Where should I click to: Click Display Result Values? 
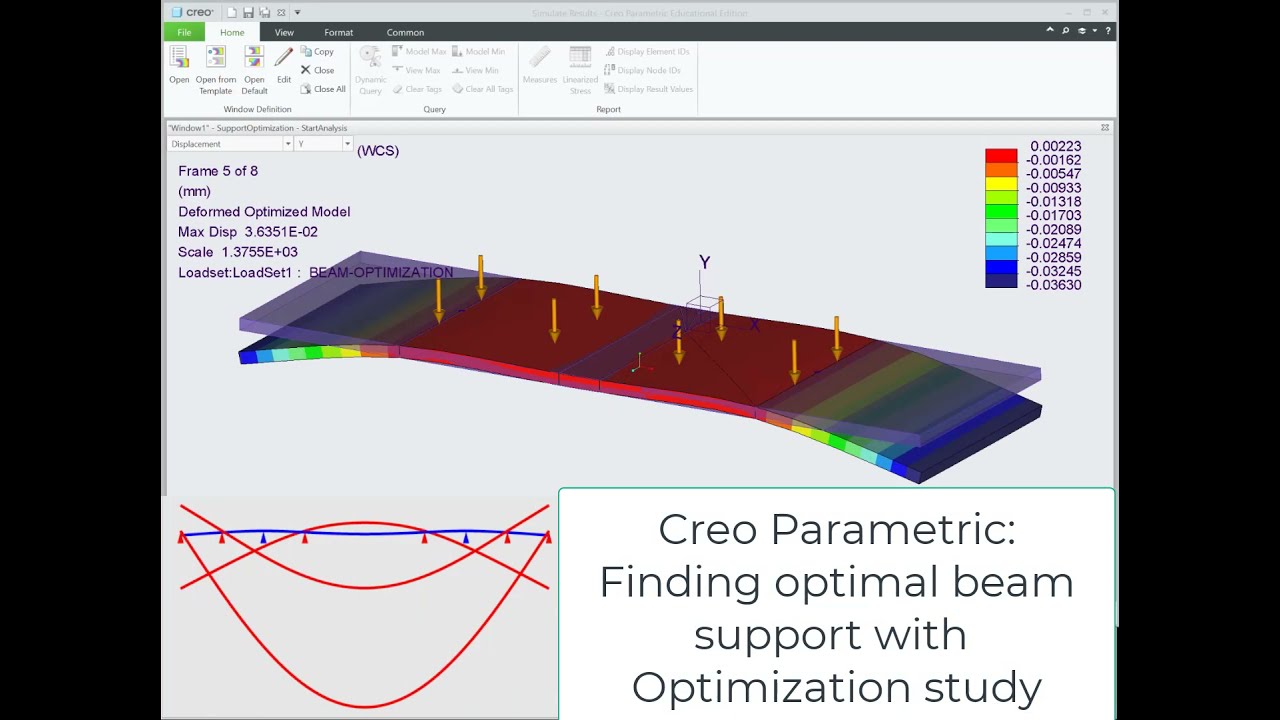coord(648,89)
